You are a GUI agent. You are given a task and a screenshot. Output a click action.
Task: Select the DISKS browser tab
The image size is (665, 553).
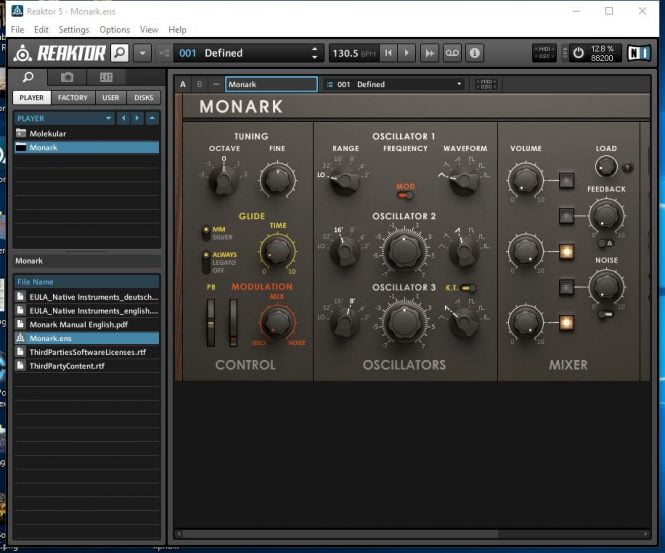pos(144,98)
